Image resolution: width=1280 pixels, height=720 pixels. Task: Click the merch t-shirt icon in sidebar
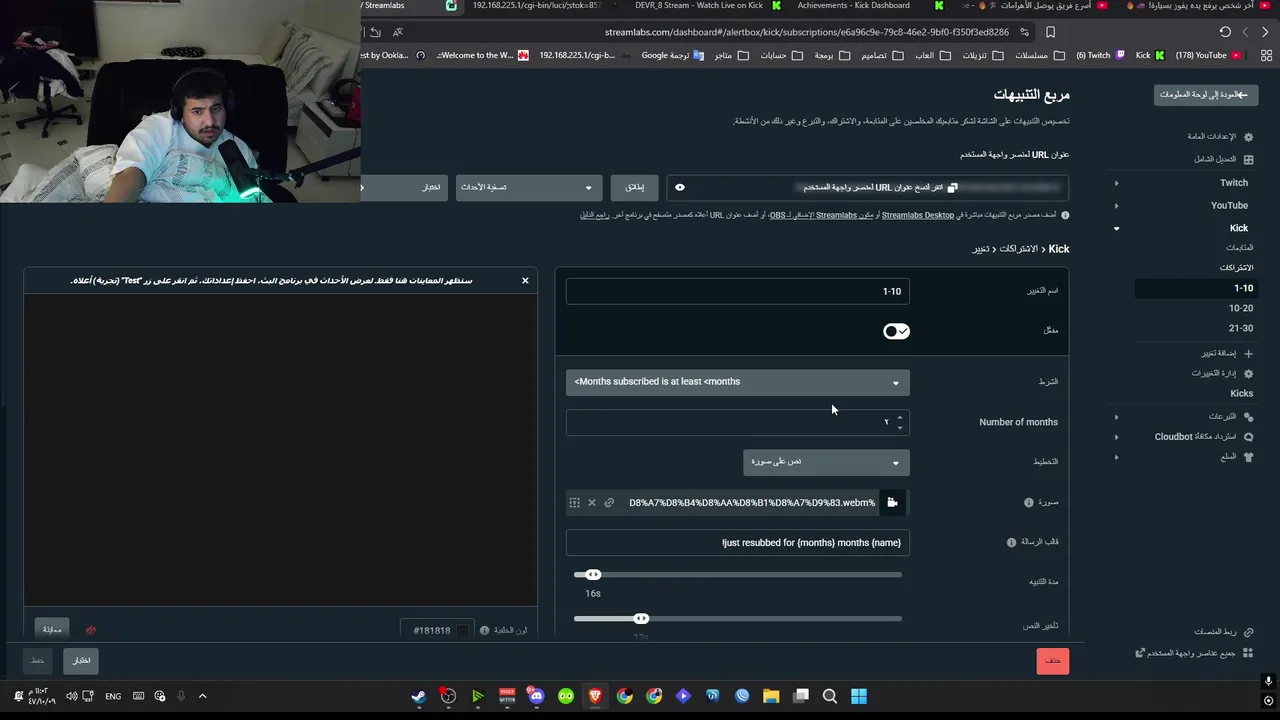point(1248,457)
